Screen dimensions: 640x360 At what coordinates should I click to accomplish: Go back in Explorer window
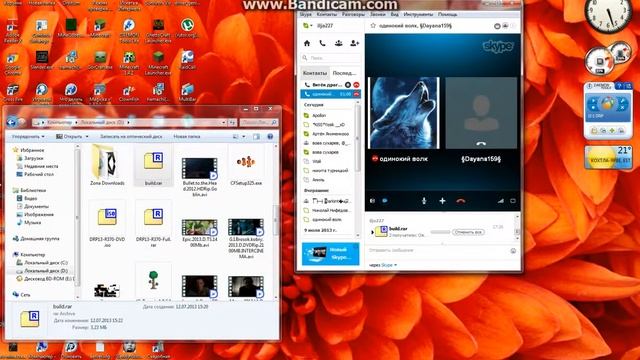[x=11, y=122]
